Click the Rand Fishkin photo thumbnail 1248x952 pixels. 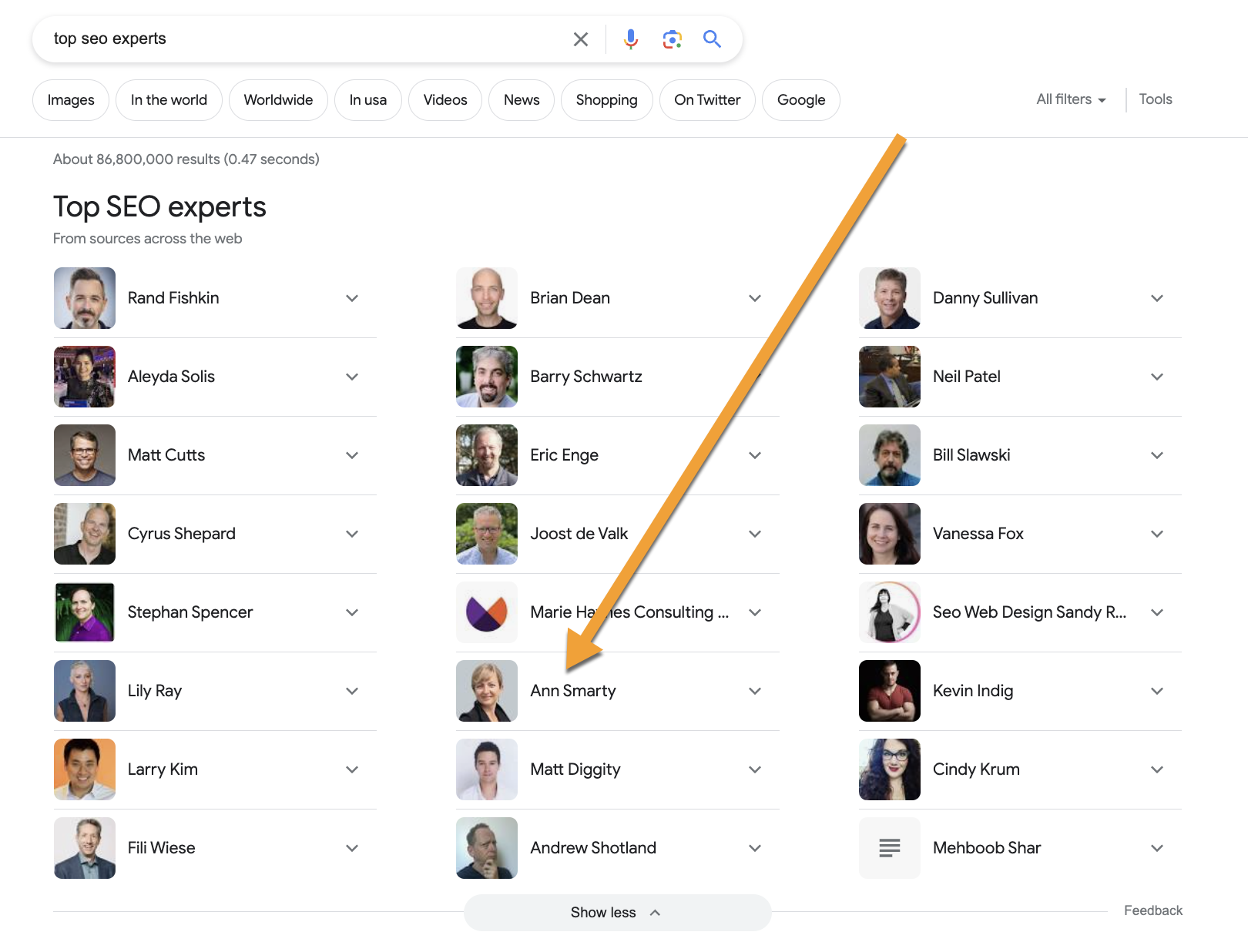click(x=85, y=298)
